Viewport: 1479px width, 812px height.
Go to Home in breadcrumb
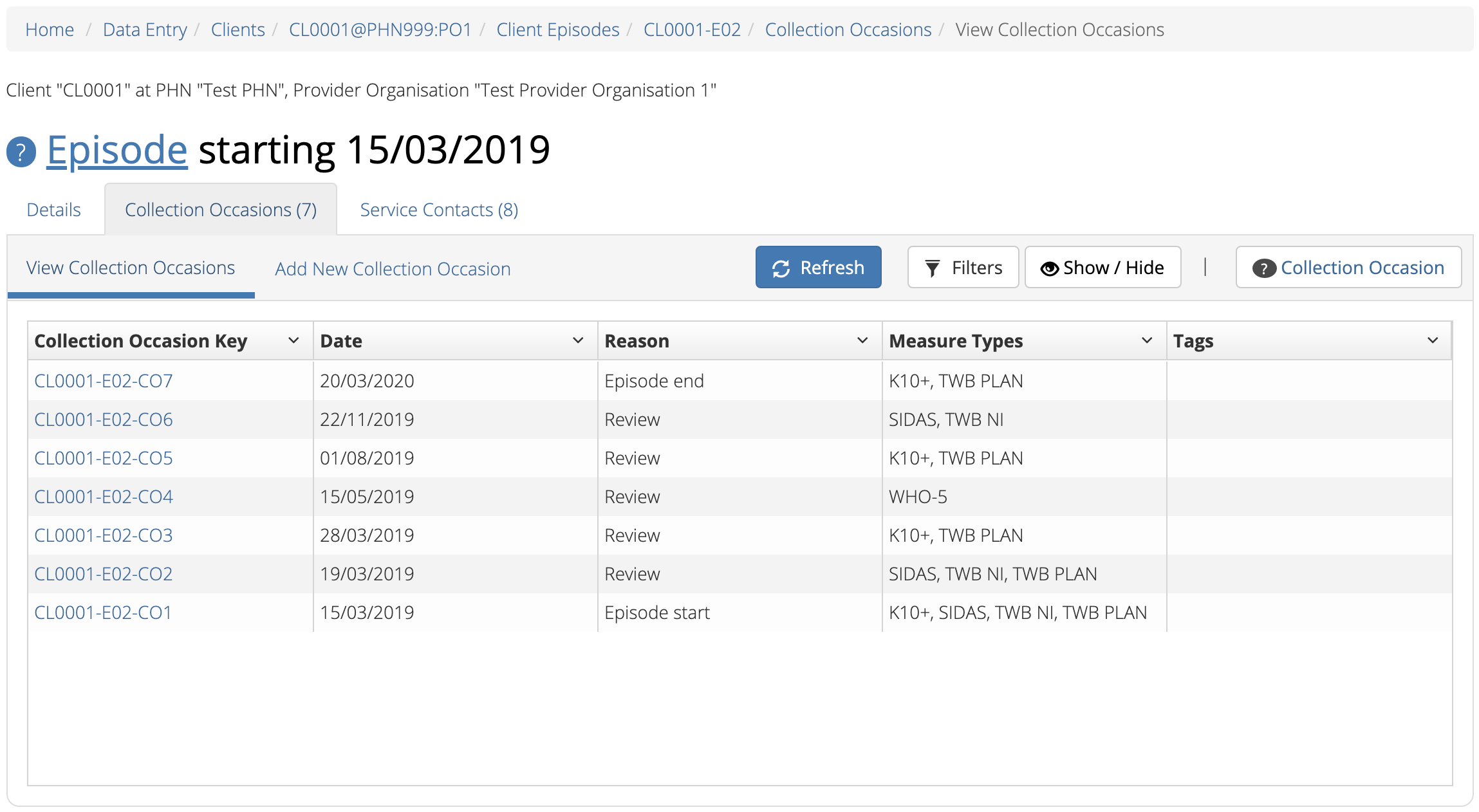(x=50, y=30)
